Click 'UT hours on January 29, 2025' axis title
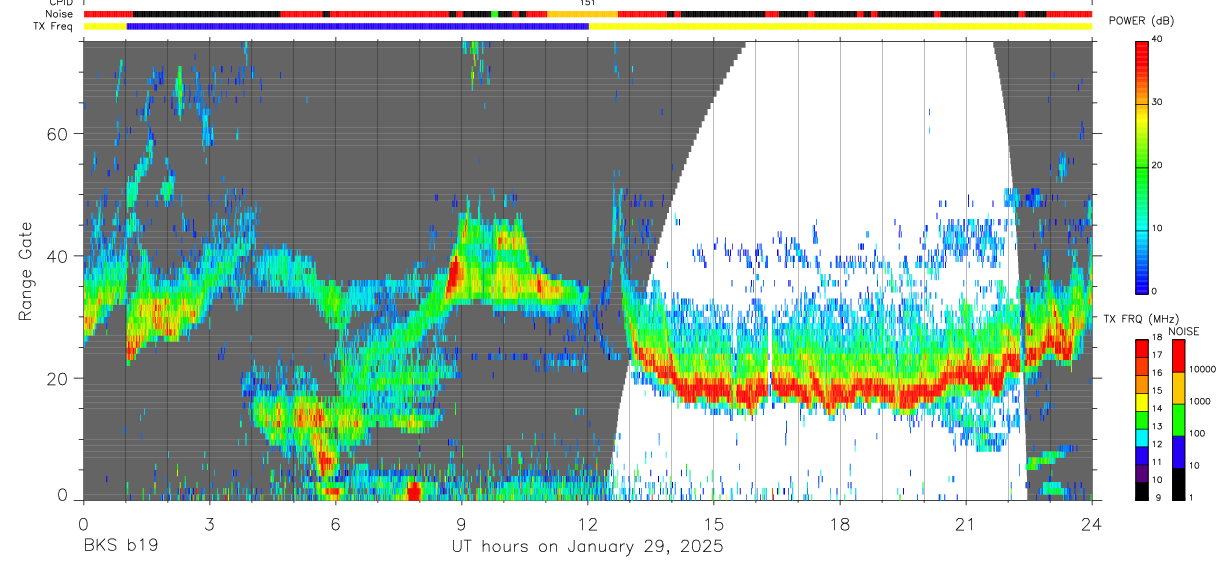Screen dimensions: 1228x567 pos(587,547)
